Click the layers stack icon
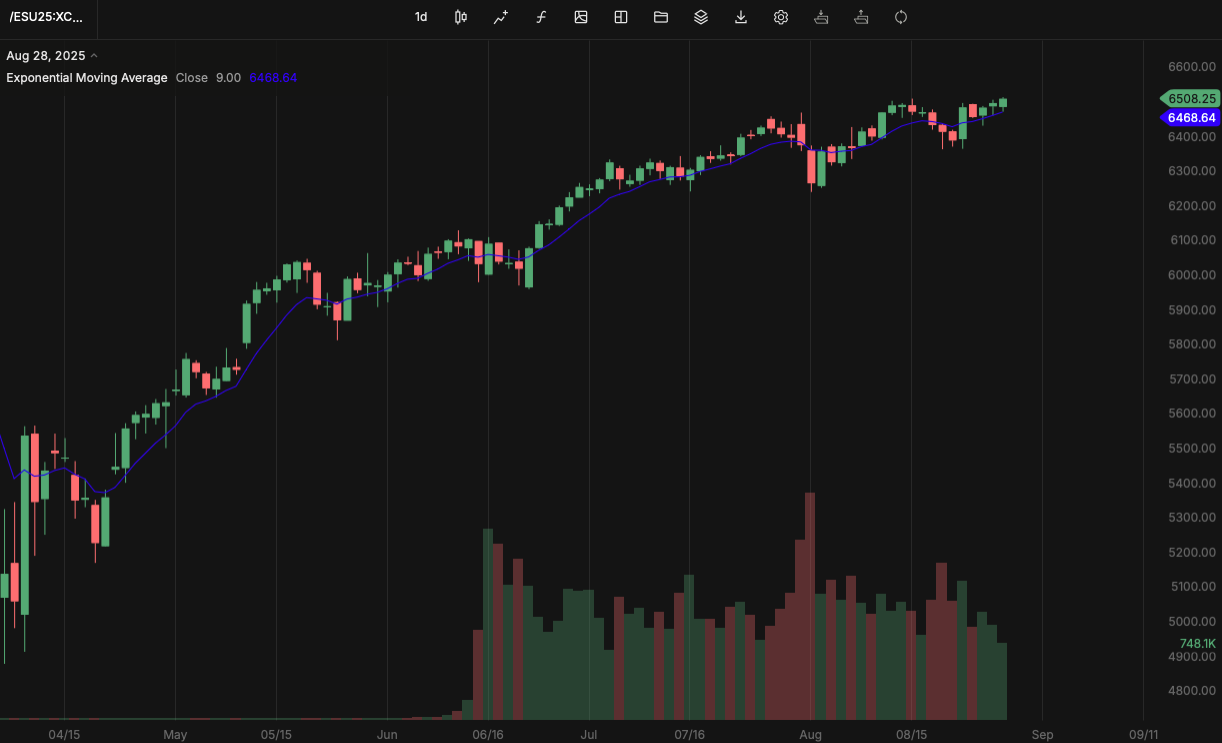Viewport: 1222px width, 743px height. click(700, 17)
